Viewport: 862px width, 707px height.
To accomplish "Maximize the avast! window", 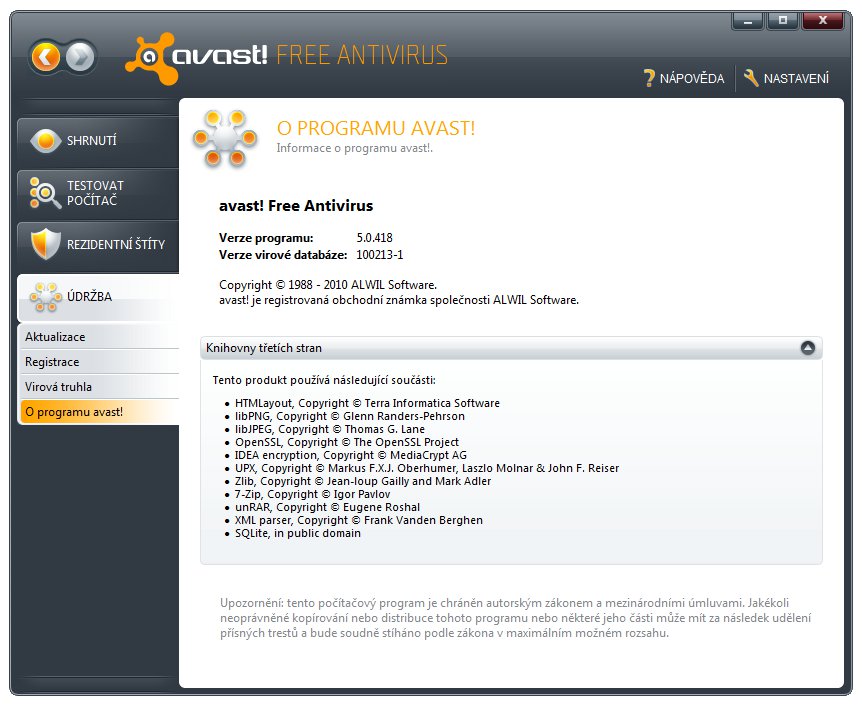I will click(783, 21).
